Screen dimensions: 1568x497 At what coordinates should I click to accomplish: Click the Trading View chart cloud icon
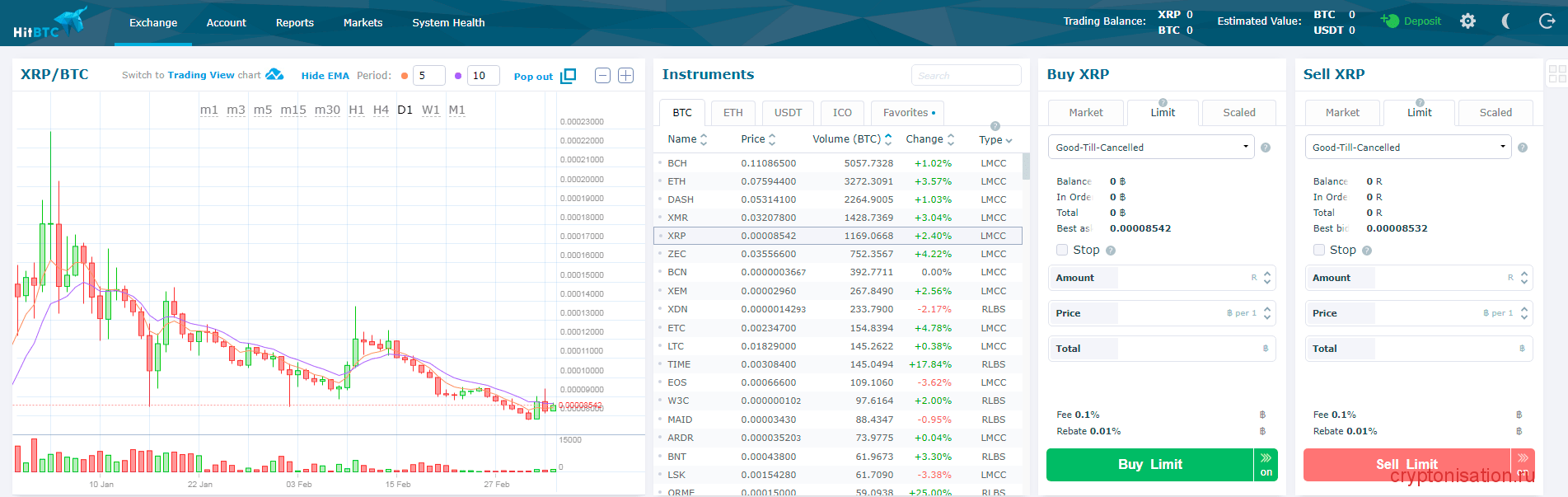(x=274, y=75)
